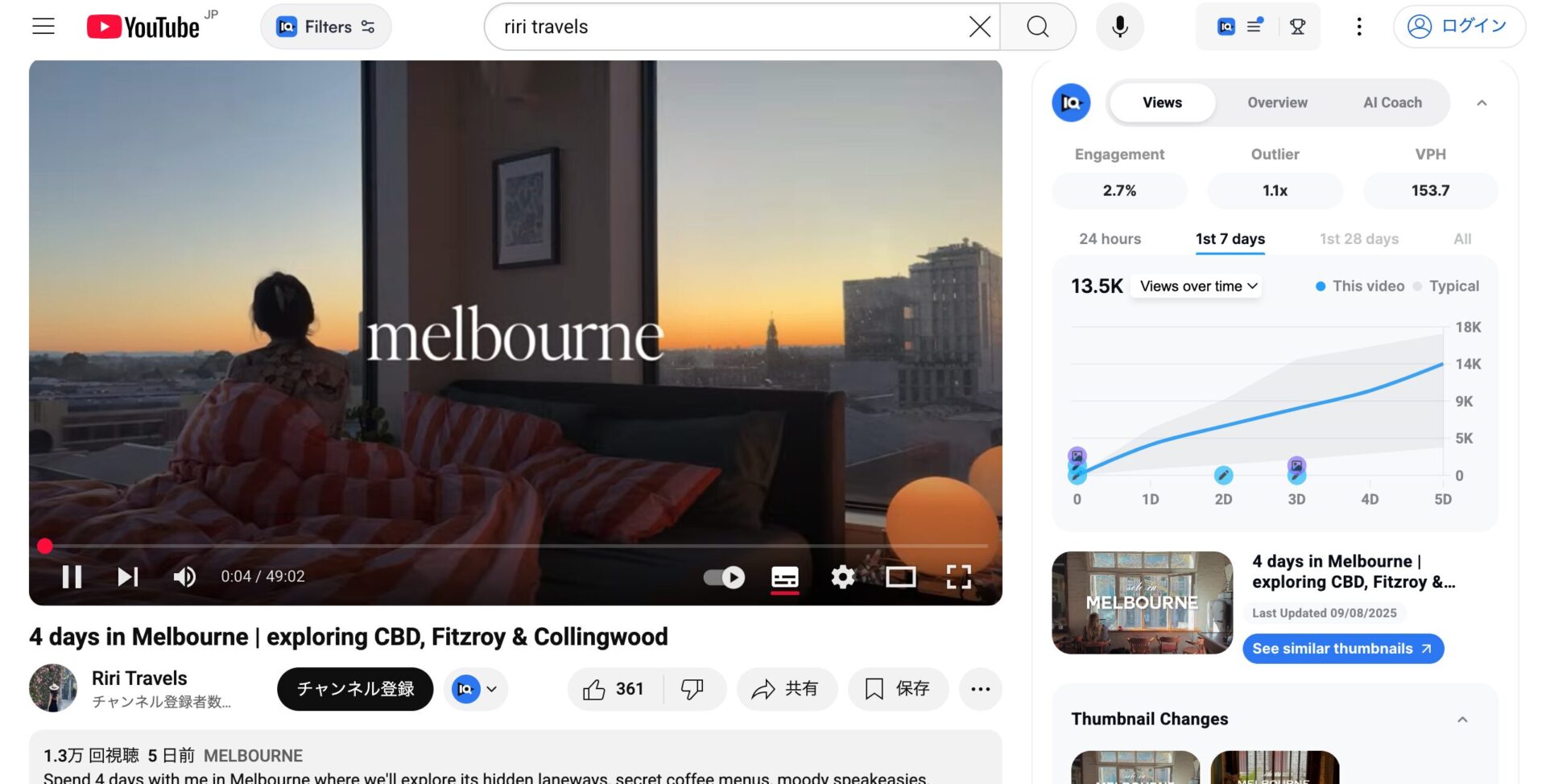
Task: Open vidIQ toolbar logo icon
Action: point(1226,27)
